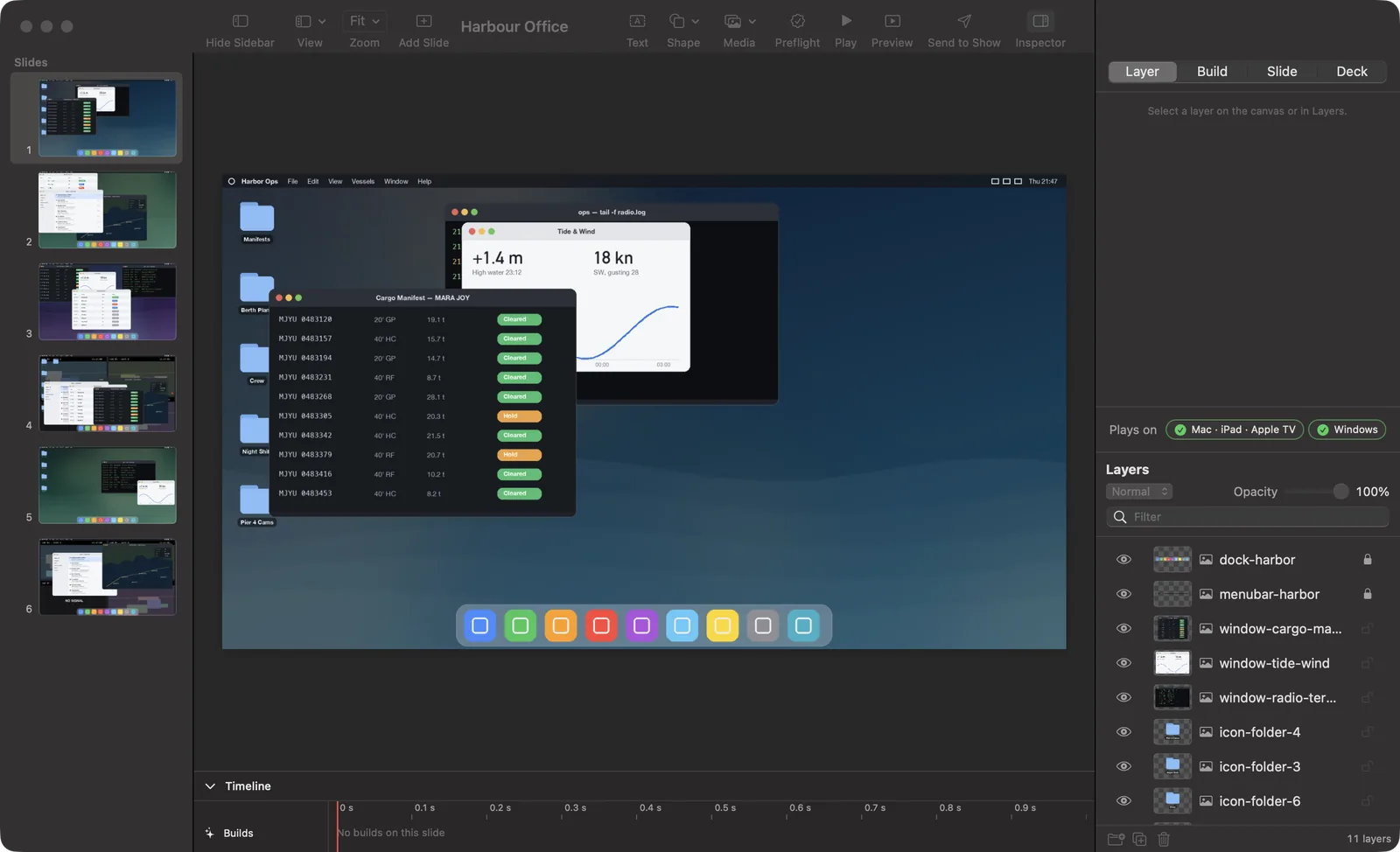Open Preview from toolbar

(892, 21)
